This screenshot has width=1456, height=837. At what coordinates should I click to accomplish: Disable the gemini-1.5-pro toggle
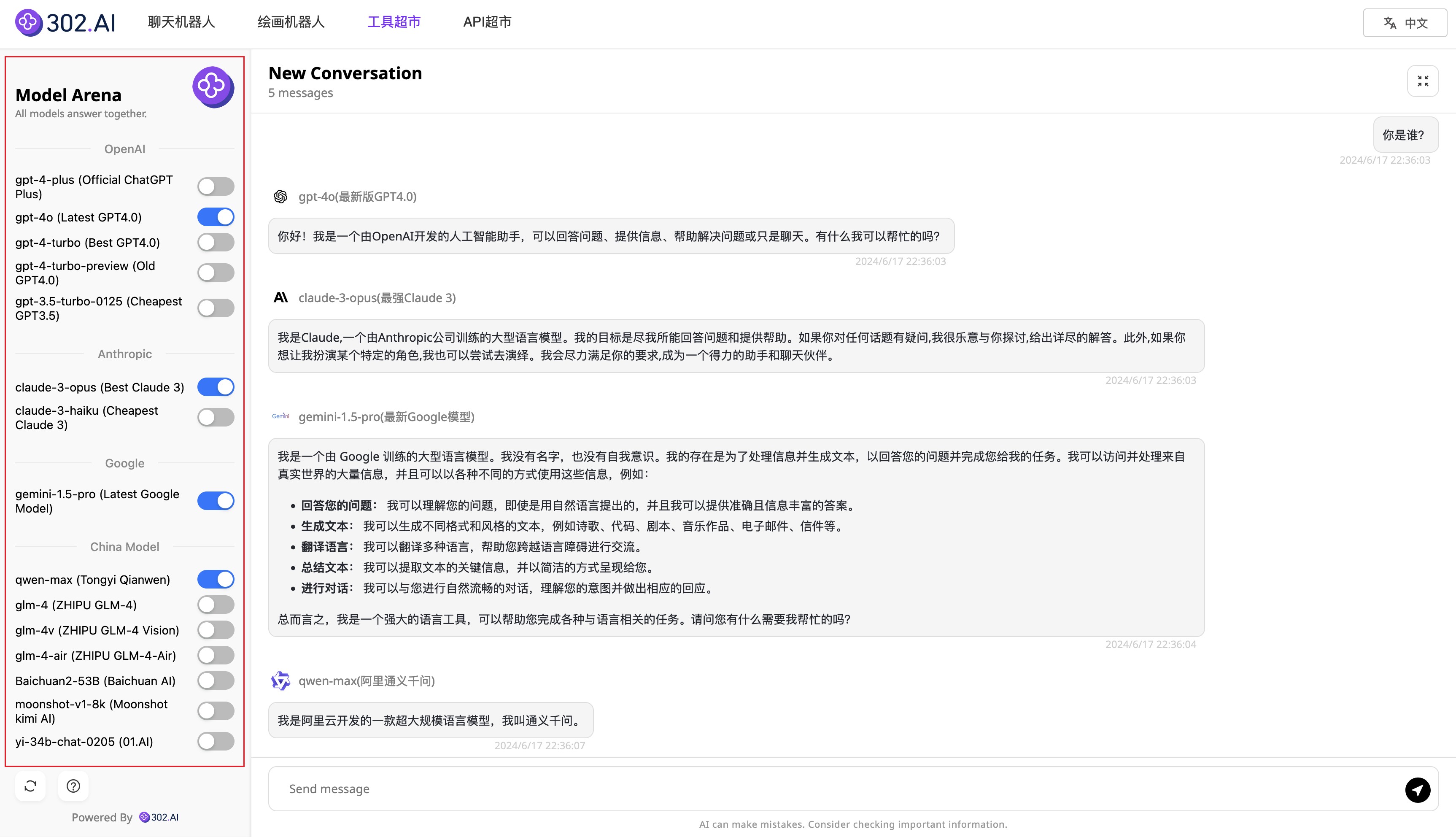(216, 501)
